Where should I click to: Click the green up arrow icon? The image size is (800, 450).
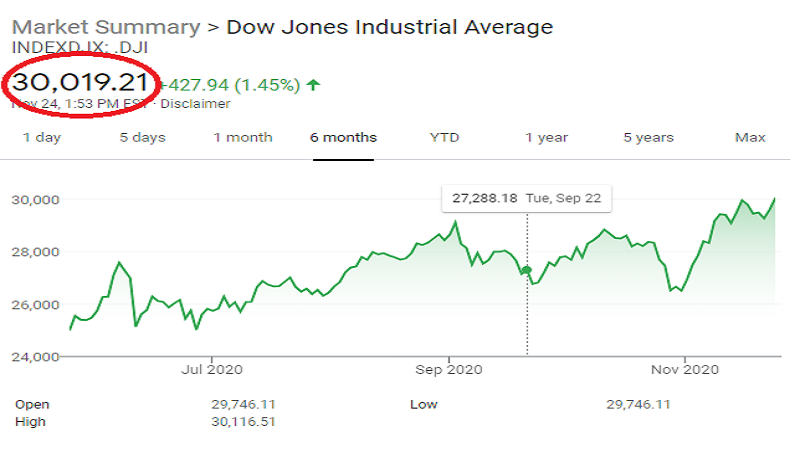point(314,84)
